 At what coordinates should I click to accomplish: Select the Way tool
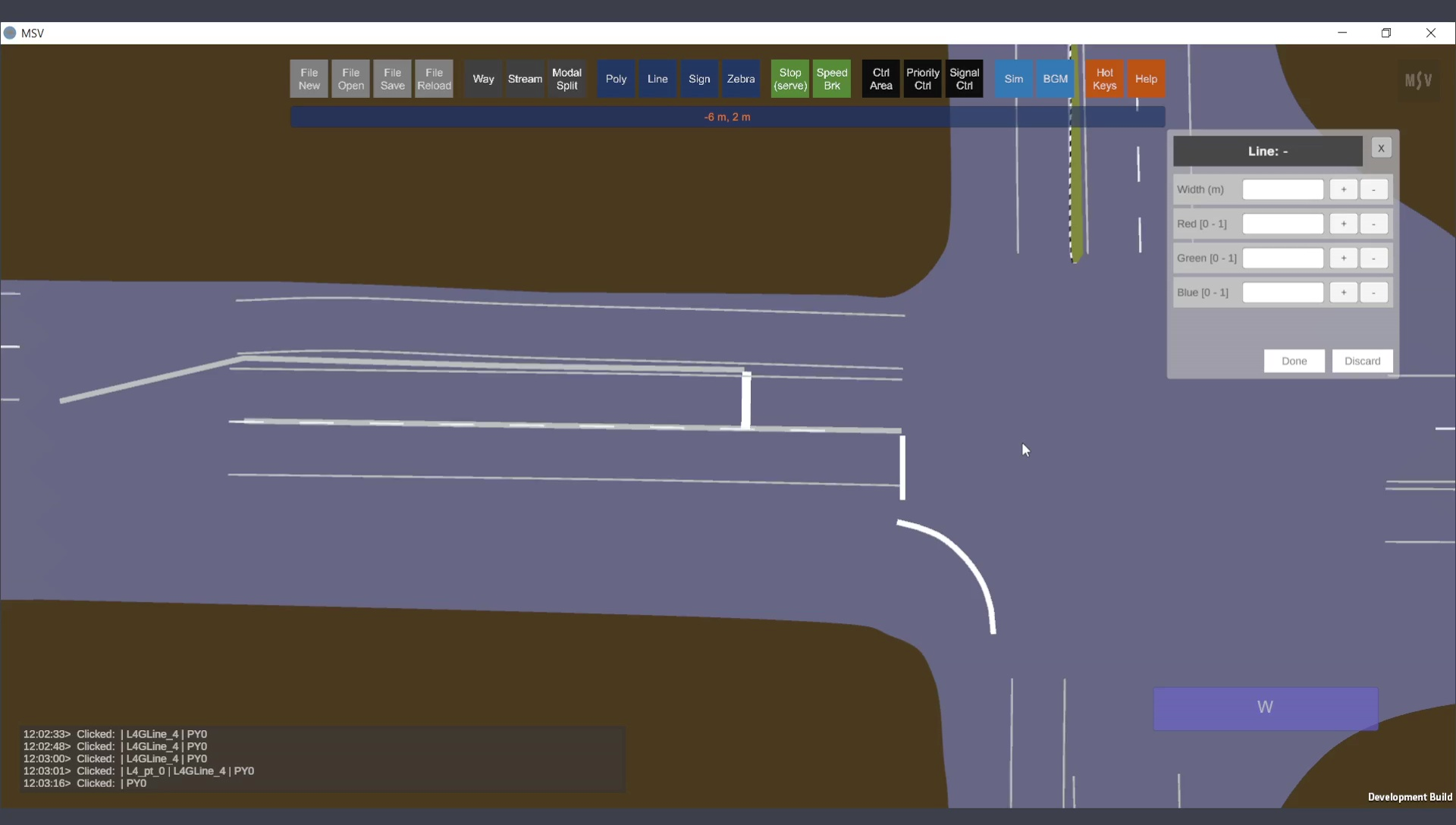(x=483, y=79)
